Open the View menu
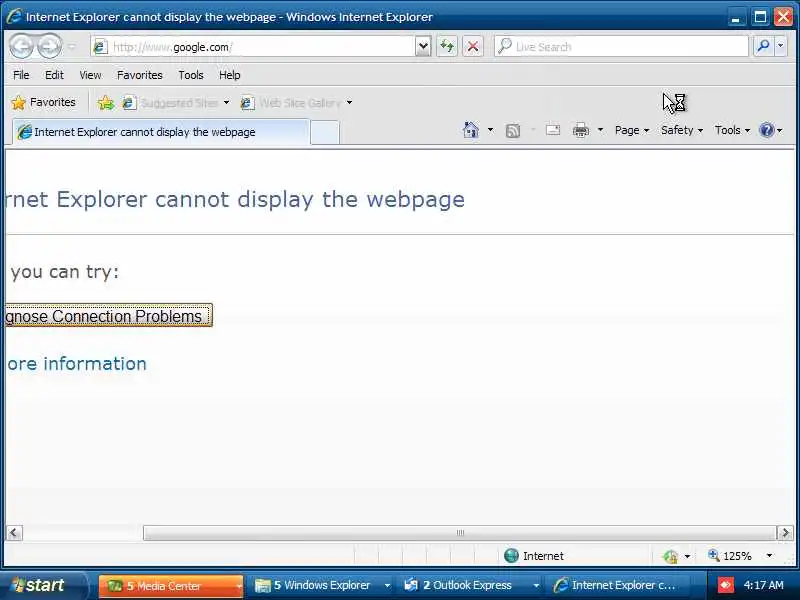Image resolution: width=800 pixels, height=600 pixels. tap(90, 75)
